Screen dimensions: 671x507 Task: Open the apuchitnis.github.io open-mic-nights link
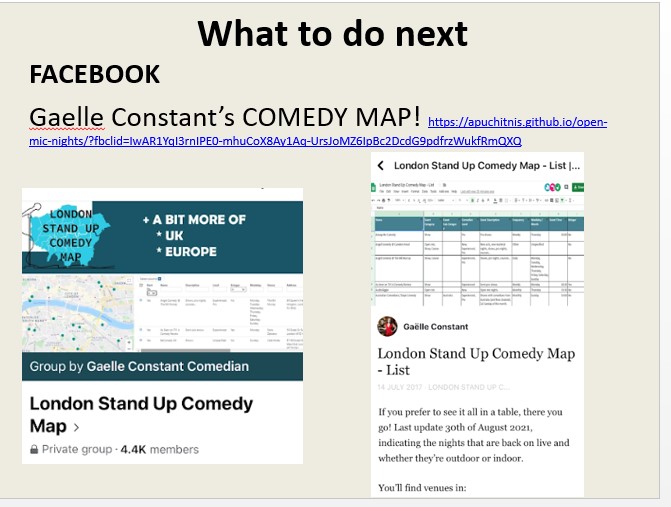[517, 123]
